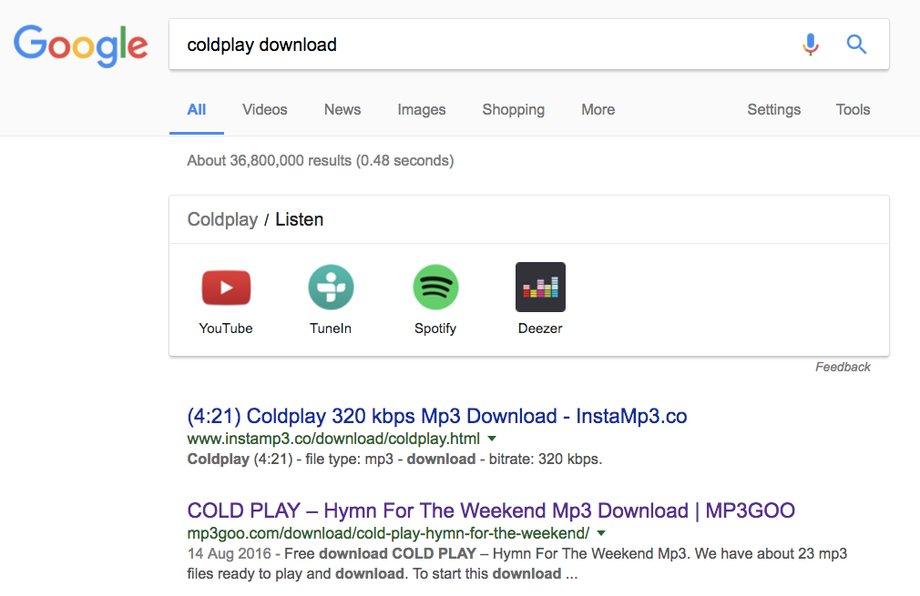
Task: Open search Tools options
Action: coord(853,110)
